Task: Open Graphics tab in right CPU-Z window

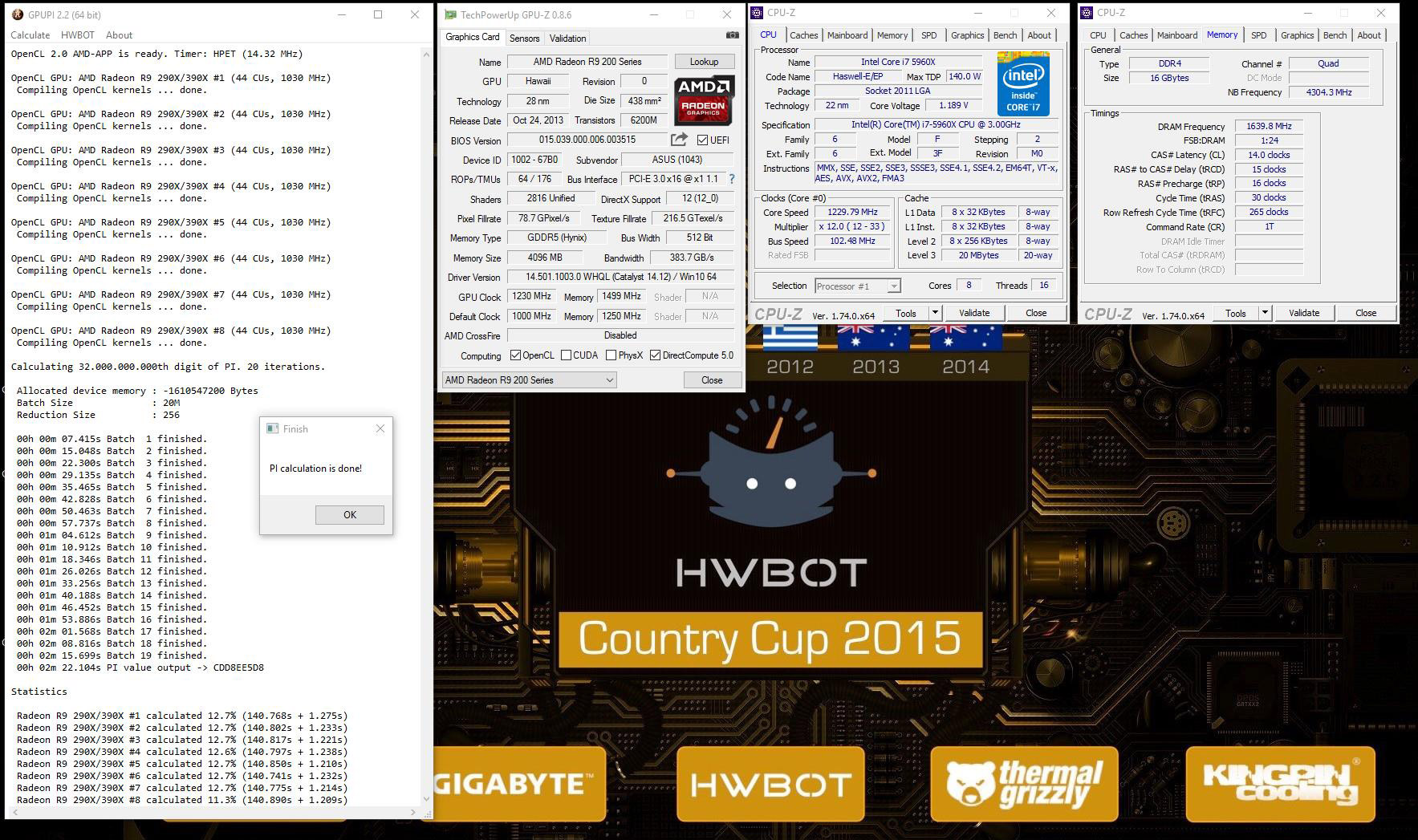Action: pyautogui.click(x=1297, y=35)
